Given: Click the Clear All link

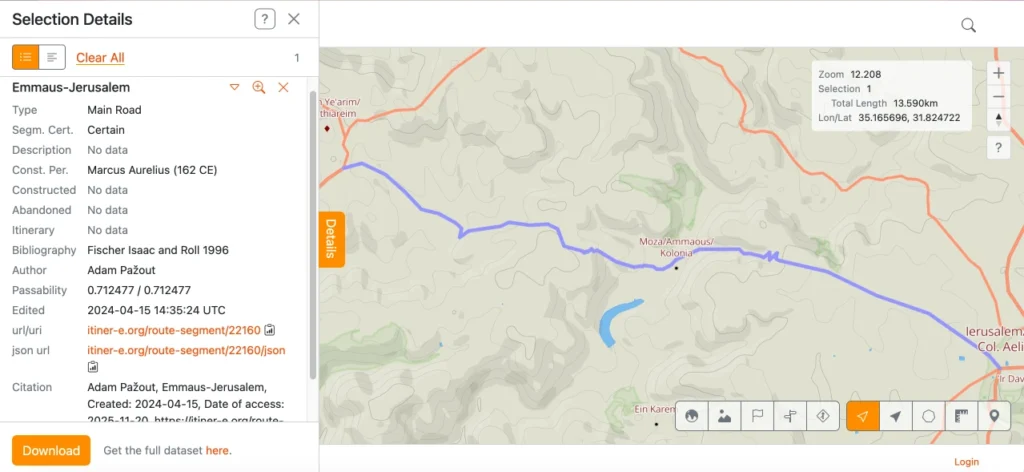Looking at the screenshot, I should (x=100, y=58).
